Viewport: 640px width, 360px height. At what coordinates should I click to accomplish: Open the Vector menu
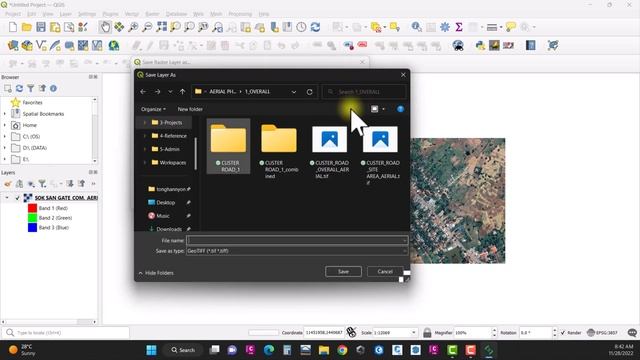point(131,14)
